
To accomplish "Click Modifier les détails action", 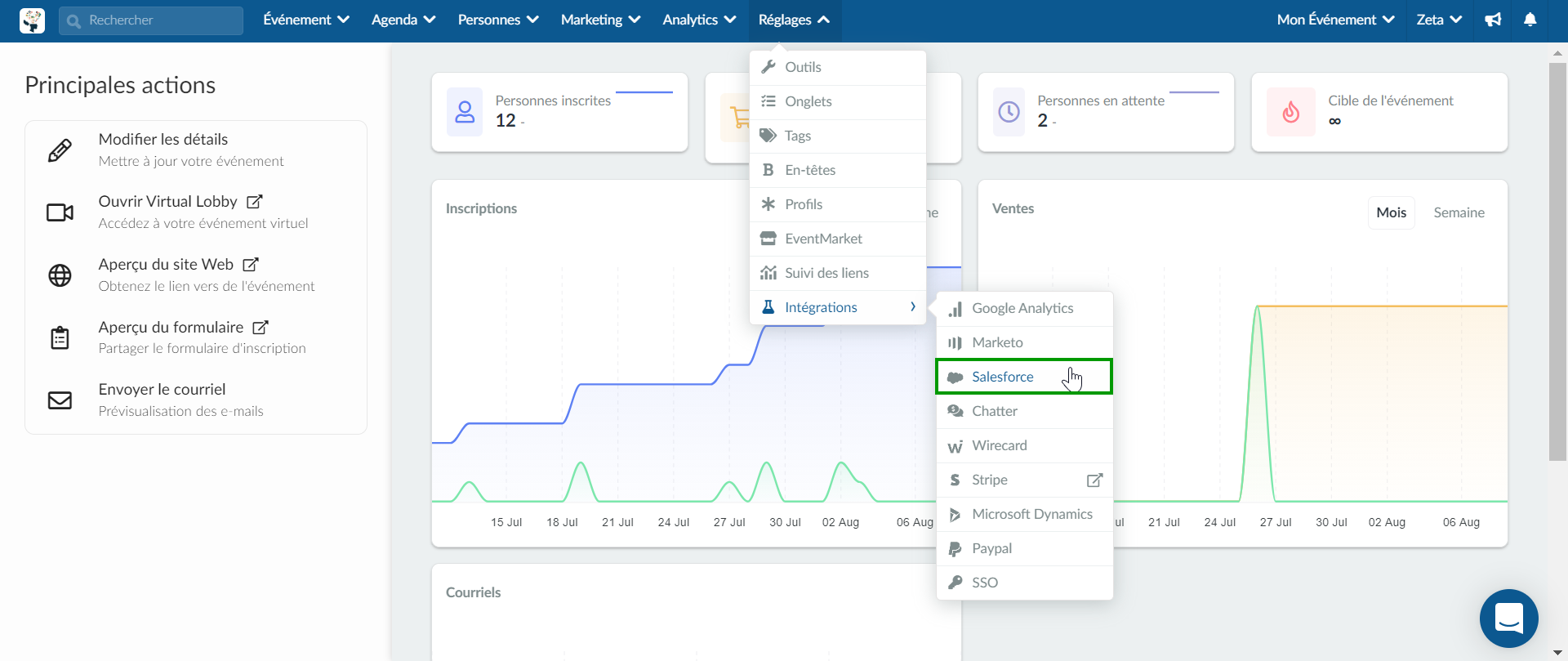I will pos(196,150).
